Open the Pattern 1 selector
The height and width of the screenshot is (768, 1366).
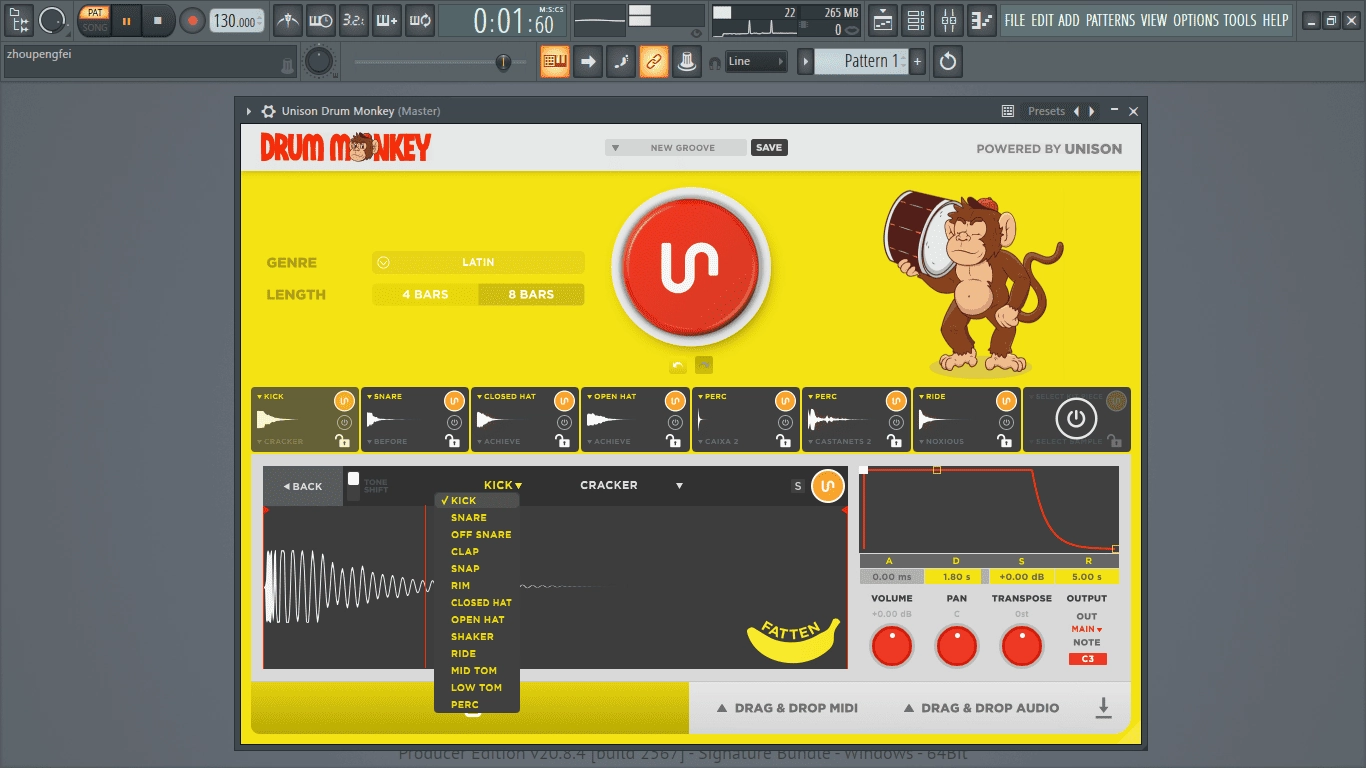[x=861, y=61]
